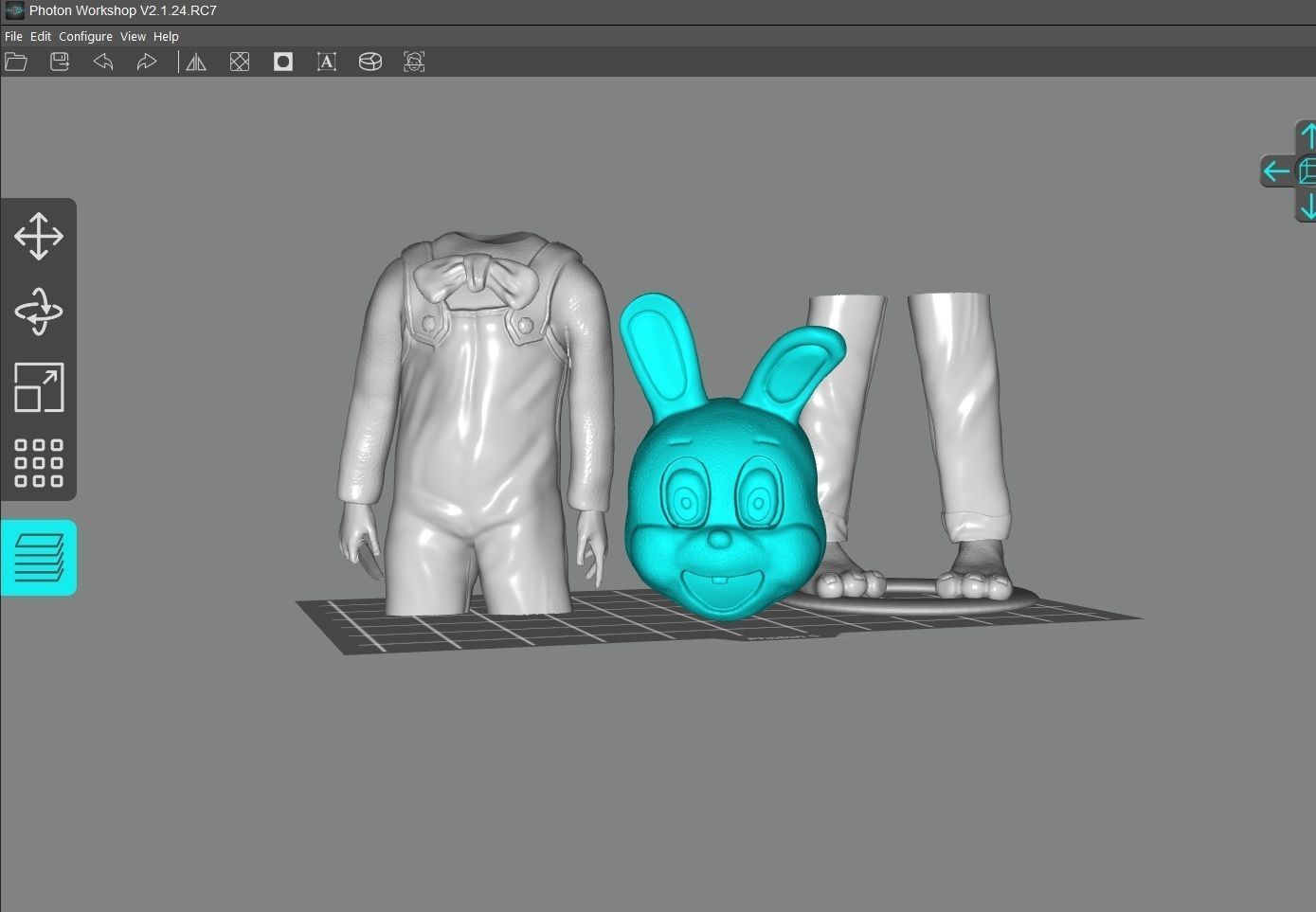Select the grid layout arrange tool
Image resolution: width=1316 pixels, height=912 pixels.
[39, 463]
